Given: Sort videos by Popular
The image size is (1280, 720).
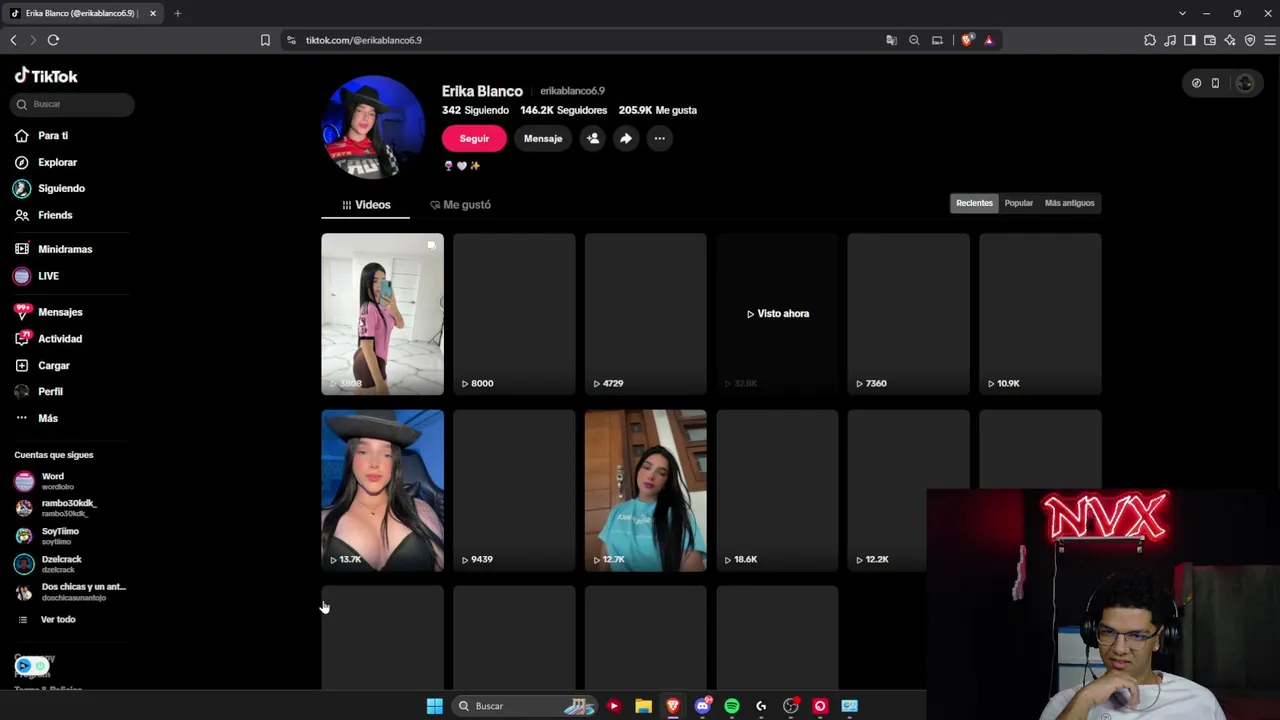Looking at the screenshot, I should (x=1019, y=203).
